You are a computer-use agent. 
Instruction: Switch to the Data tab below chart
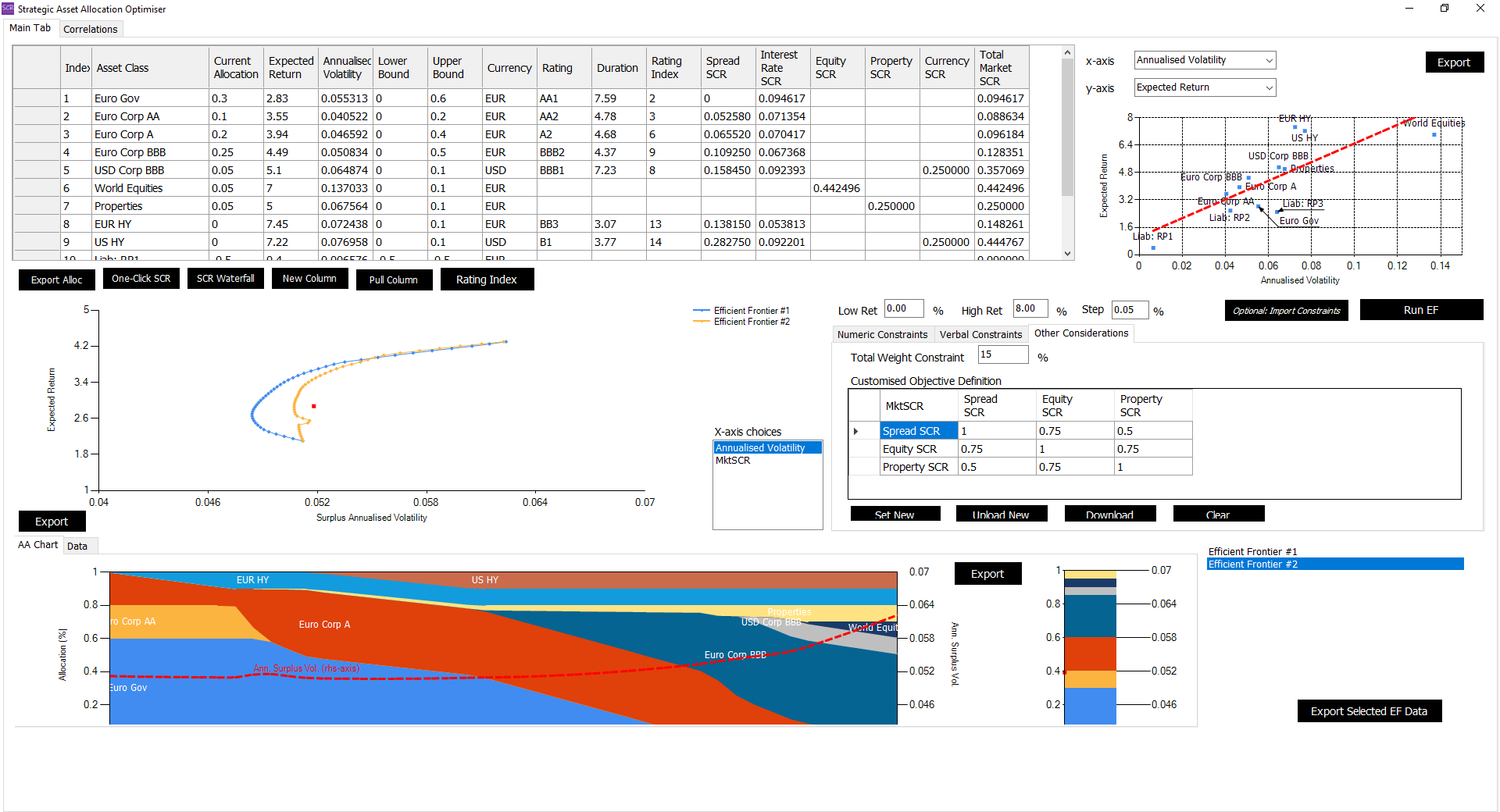tap(77, 546)
